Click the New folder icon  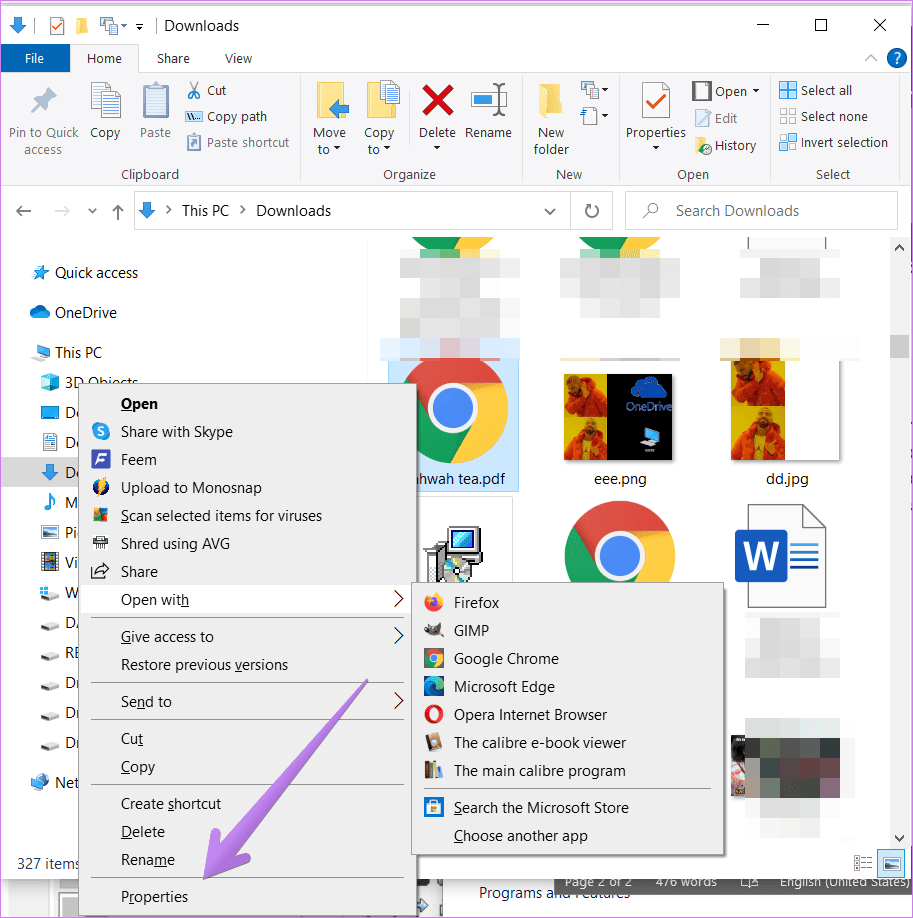click(x=551, y=101)
